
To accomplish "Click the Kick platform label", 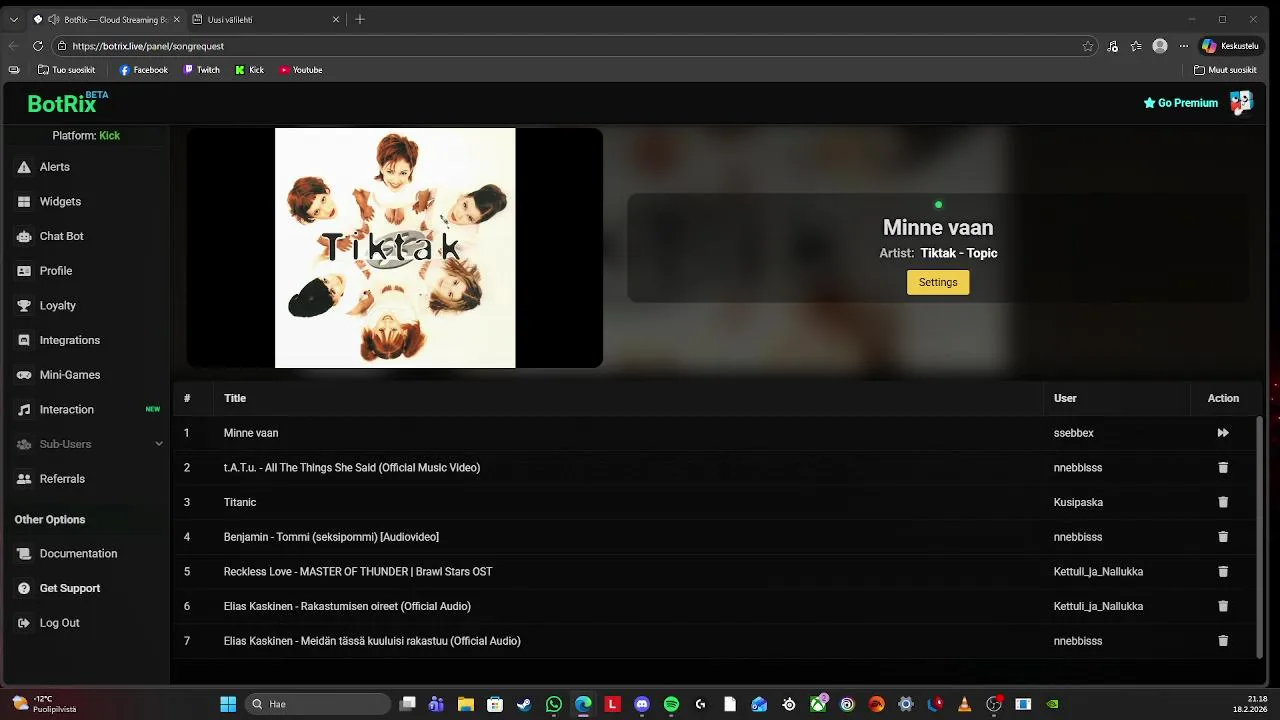I will coord(109,135).
